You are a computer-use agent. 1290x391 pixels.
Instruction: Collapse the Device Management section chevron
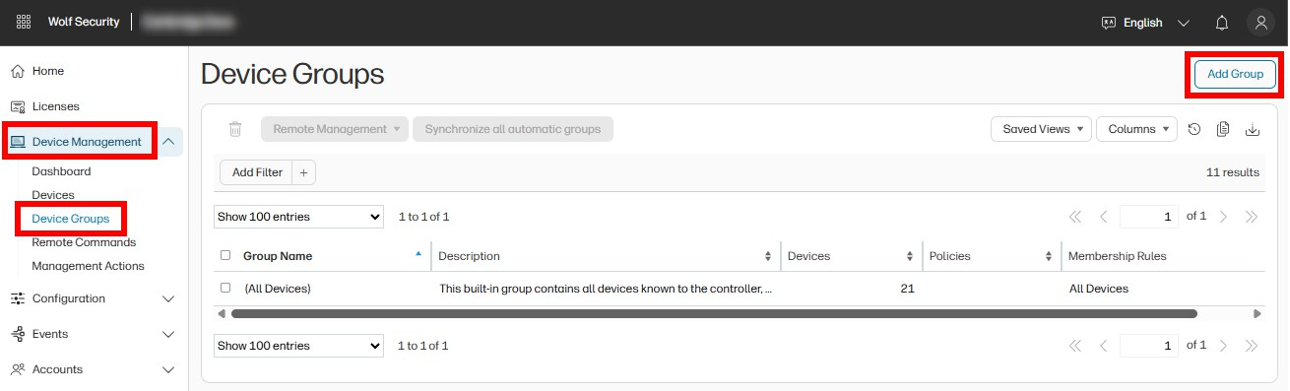click(x=168, y=142)
